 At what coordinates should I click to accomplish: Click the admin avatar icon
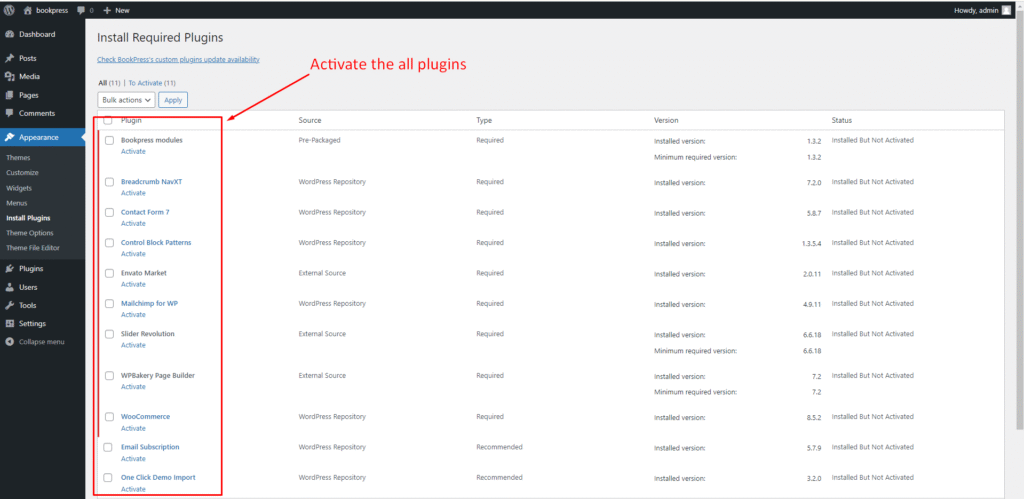tap(1006, 10)
